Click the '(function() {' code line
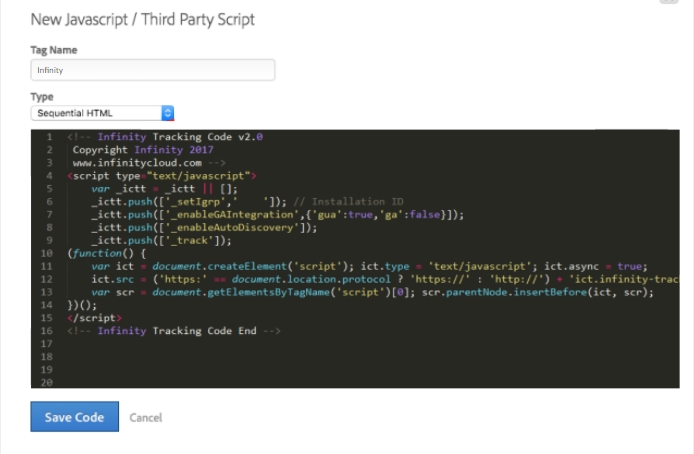694x454 pixels. point(107,253)
